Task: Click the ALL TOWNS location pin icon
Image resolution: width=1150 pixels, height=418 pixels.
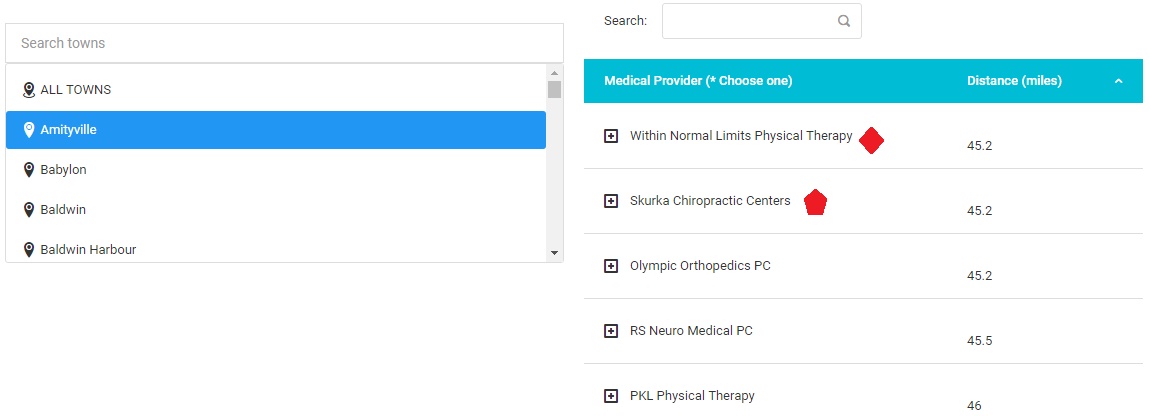Action: tap(29, 90)
